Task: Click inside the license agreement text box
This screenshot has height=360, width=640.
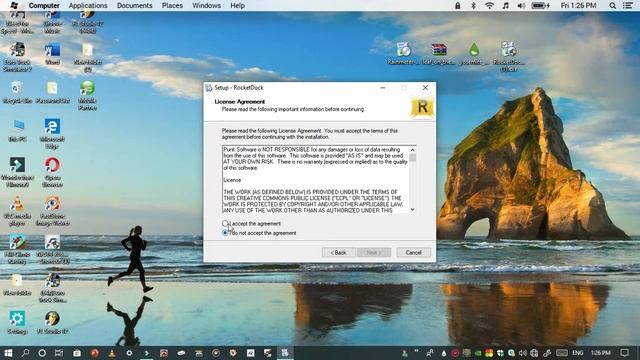Action: [x=316, y=179]
